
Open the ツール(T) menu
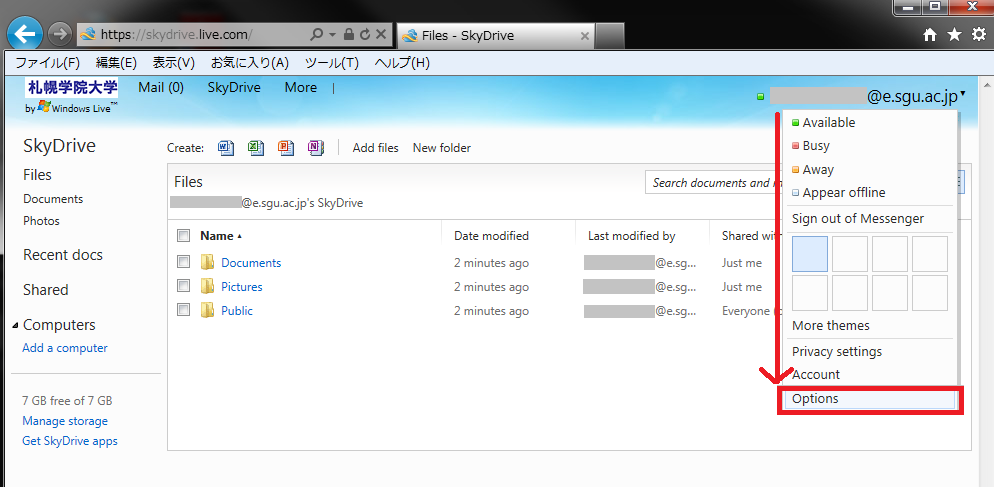(x=332, y=63)
